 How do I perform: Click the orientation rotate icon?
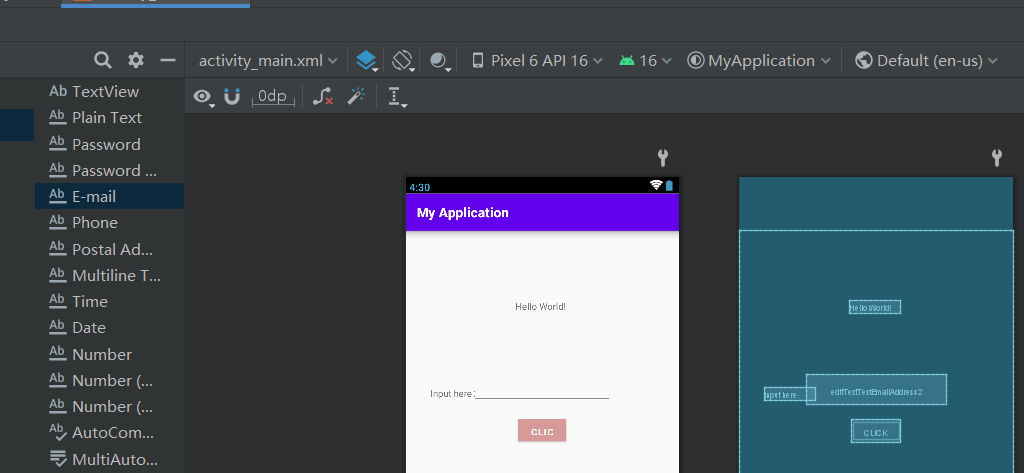403,61
